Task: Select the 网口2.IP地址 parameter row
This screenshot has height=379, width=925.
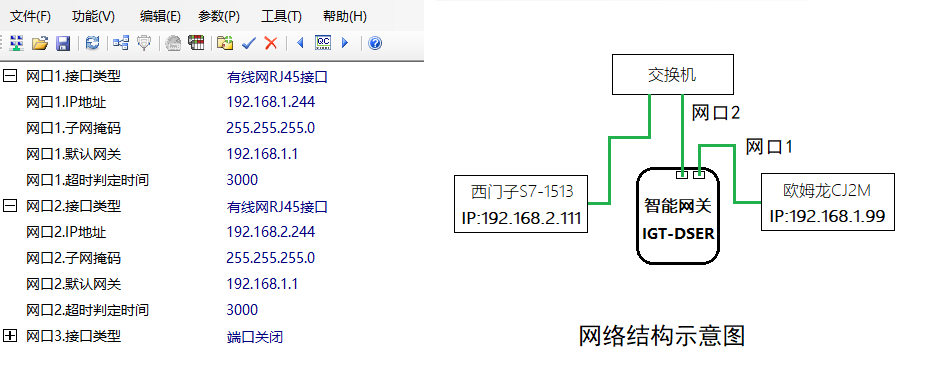Action: (x=66, y=232)
